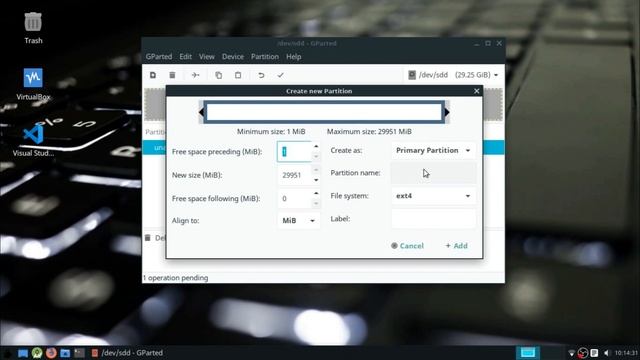This screenshot has width=640, height=360.
Task: Decrease the New size value
Action: point(316,180)
